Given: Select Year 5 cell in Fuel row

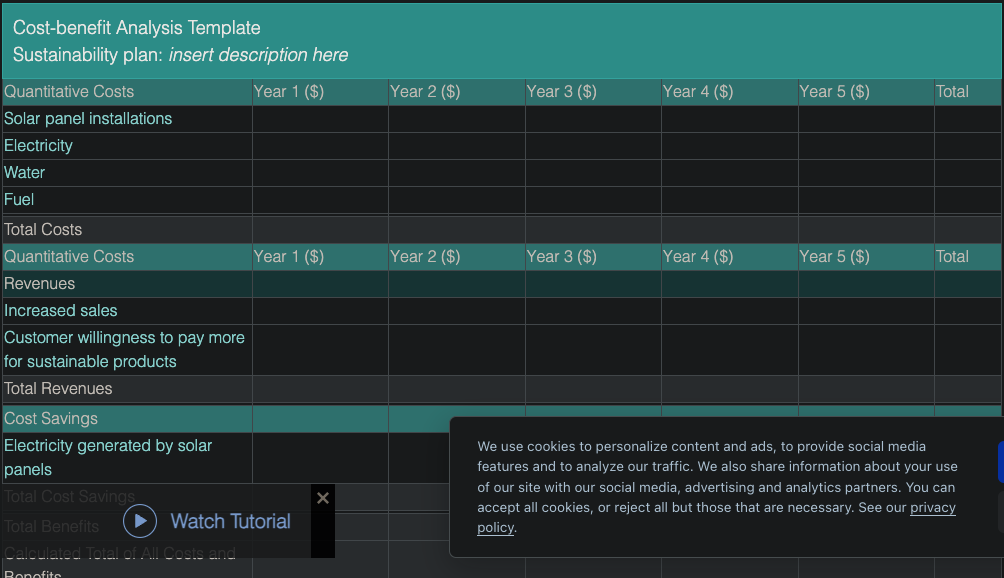Looking at the screenshot, I should [865, 200].
